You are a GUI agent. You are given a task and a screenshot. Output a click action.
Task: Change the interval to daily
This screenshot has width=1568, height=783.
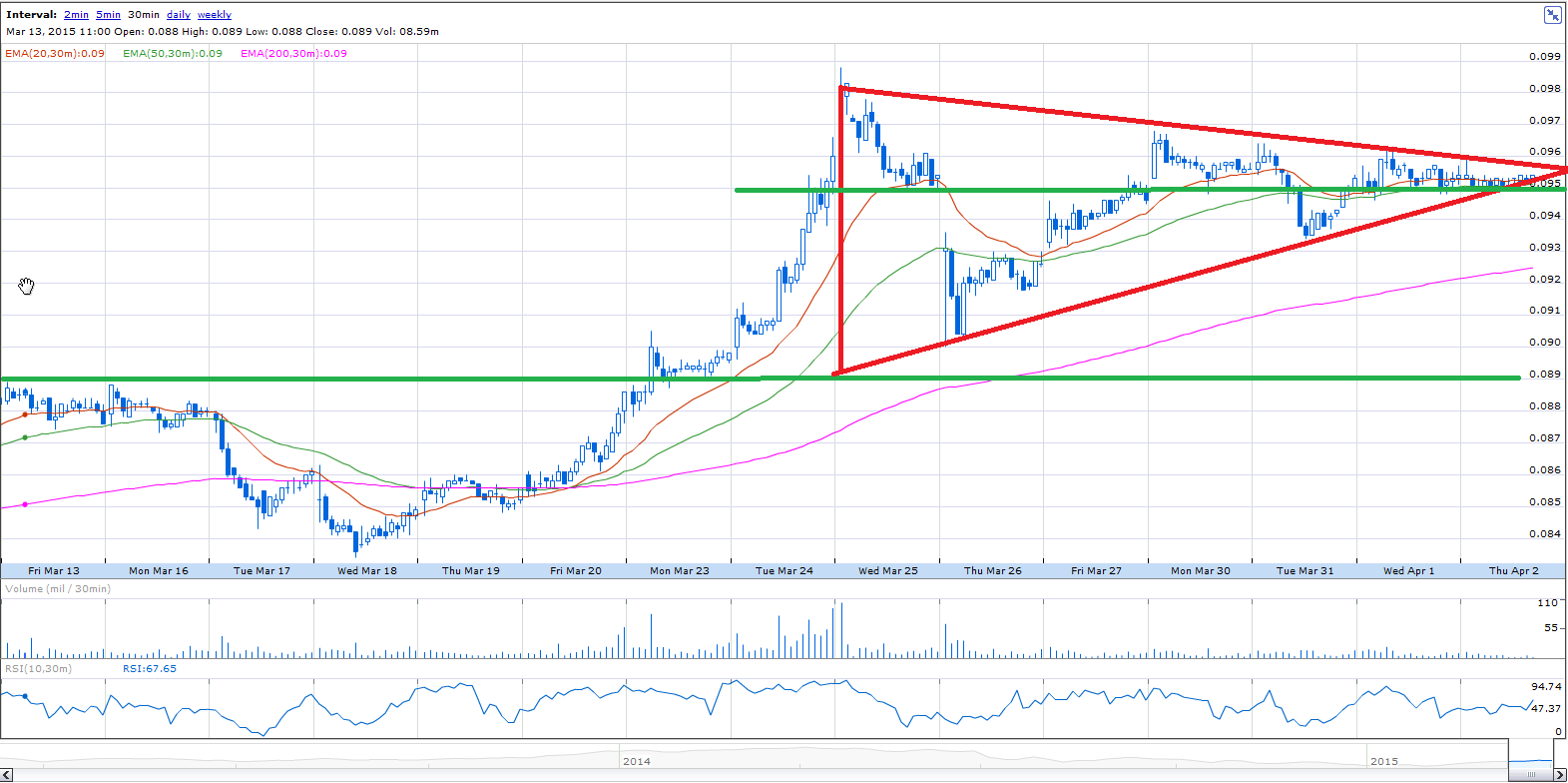point(179,15)
